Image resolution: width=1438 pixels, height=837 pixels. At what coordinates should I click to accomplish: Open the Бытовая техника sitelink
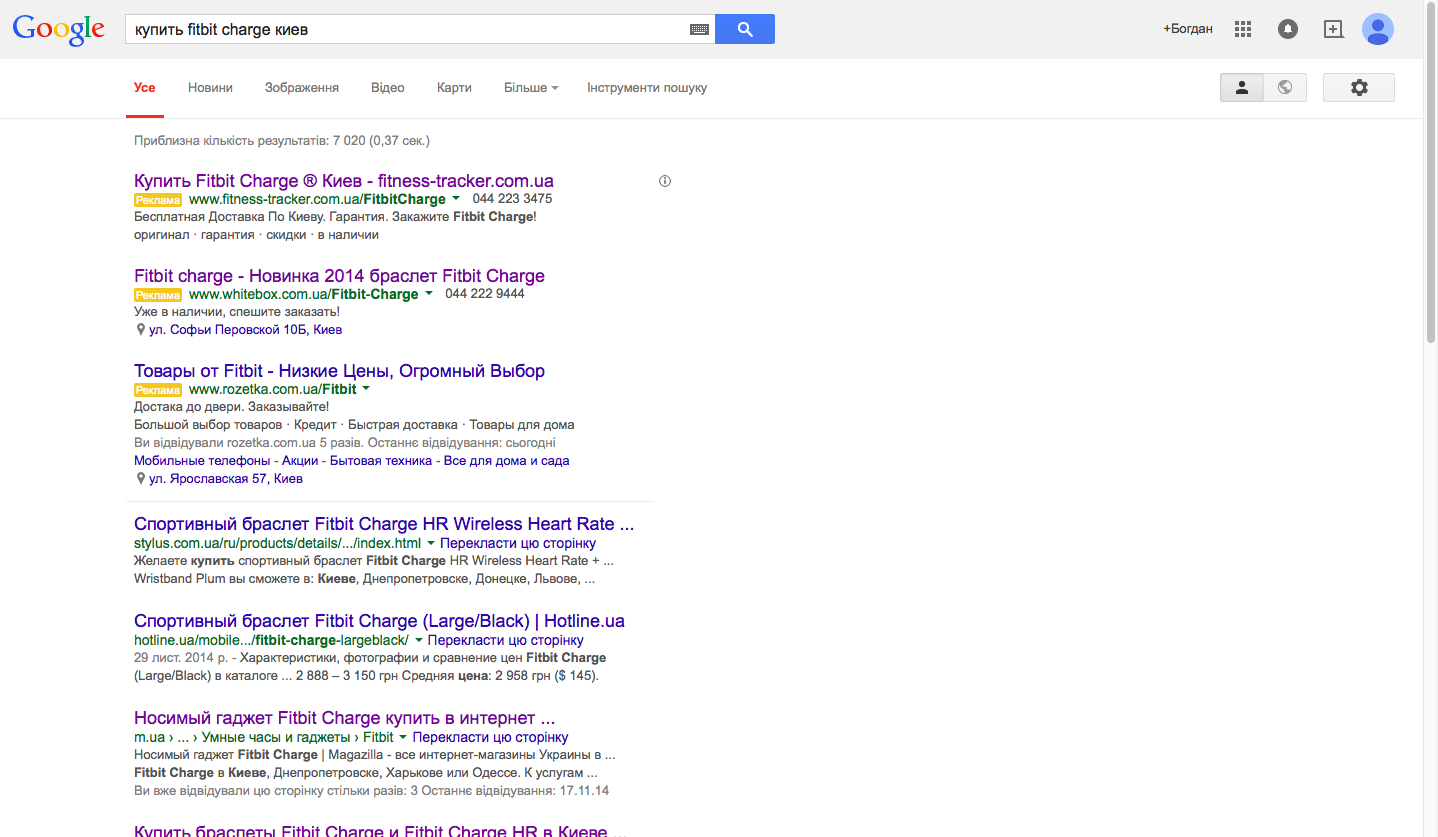click(381, 461)
